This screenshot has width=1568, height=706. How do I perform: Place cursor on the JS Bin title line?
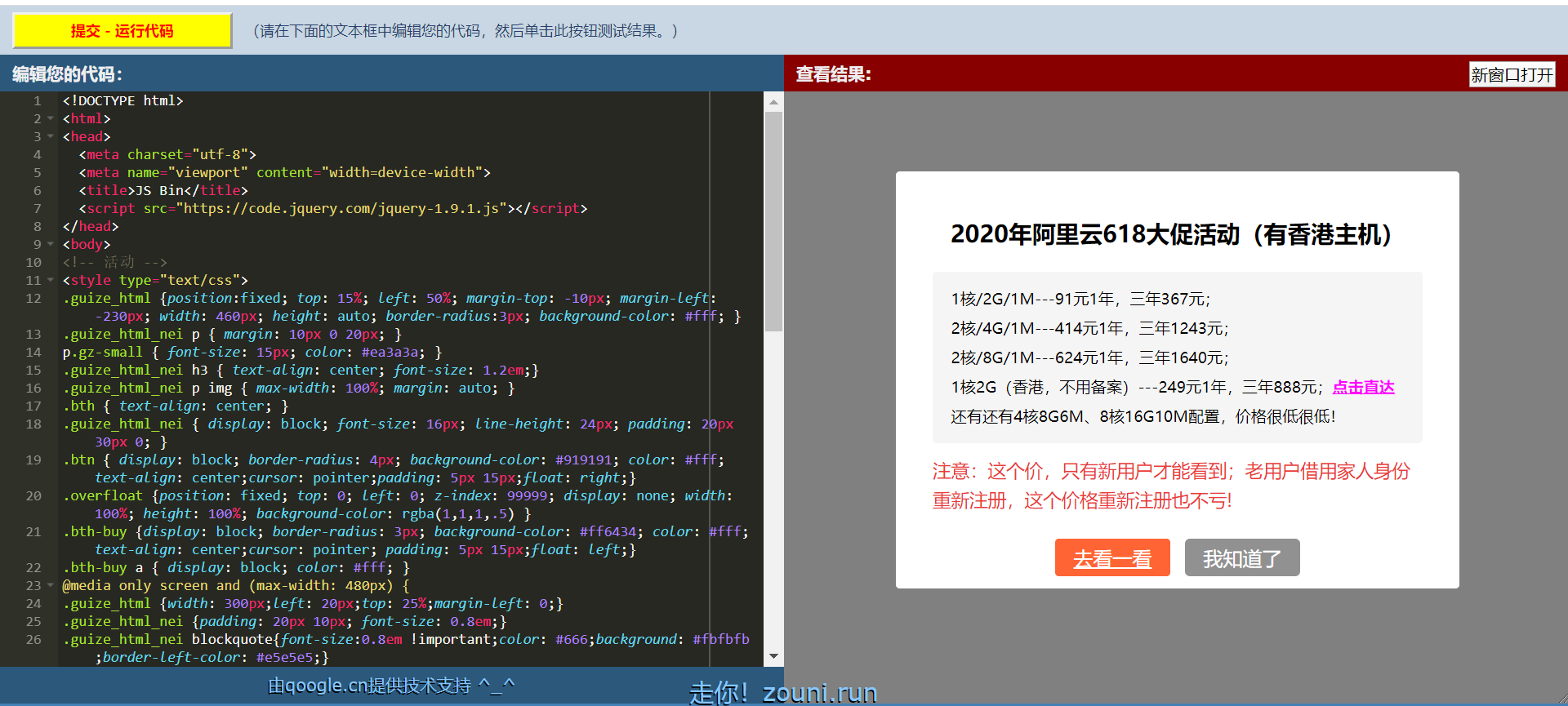(x=163, y=190)
